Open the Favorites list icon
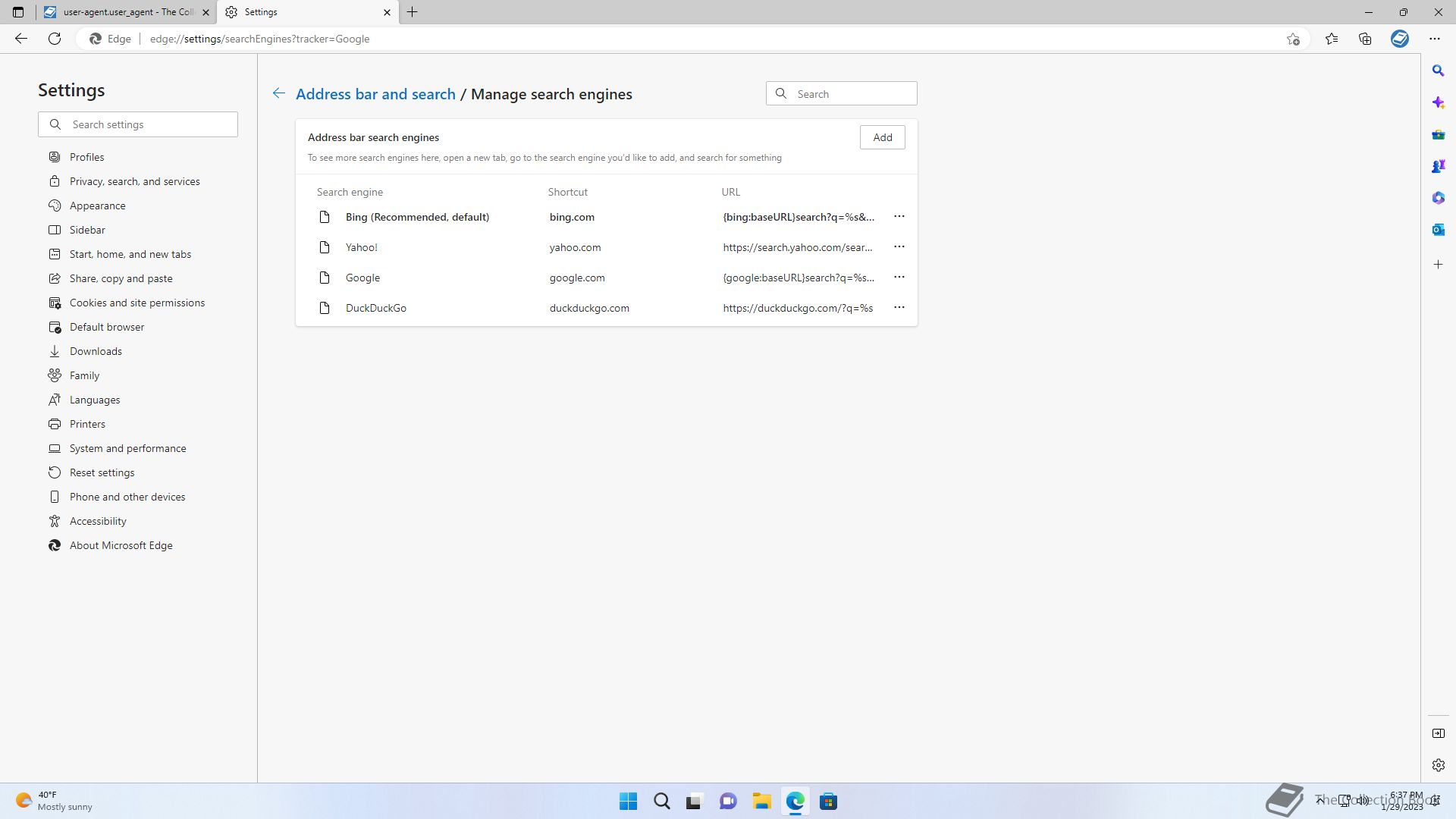 (1332, 39)
